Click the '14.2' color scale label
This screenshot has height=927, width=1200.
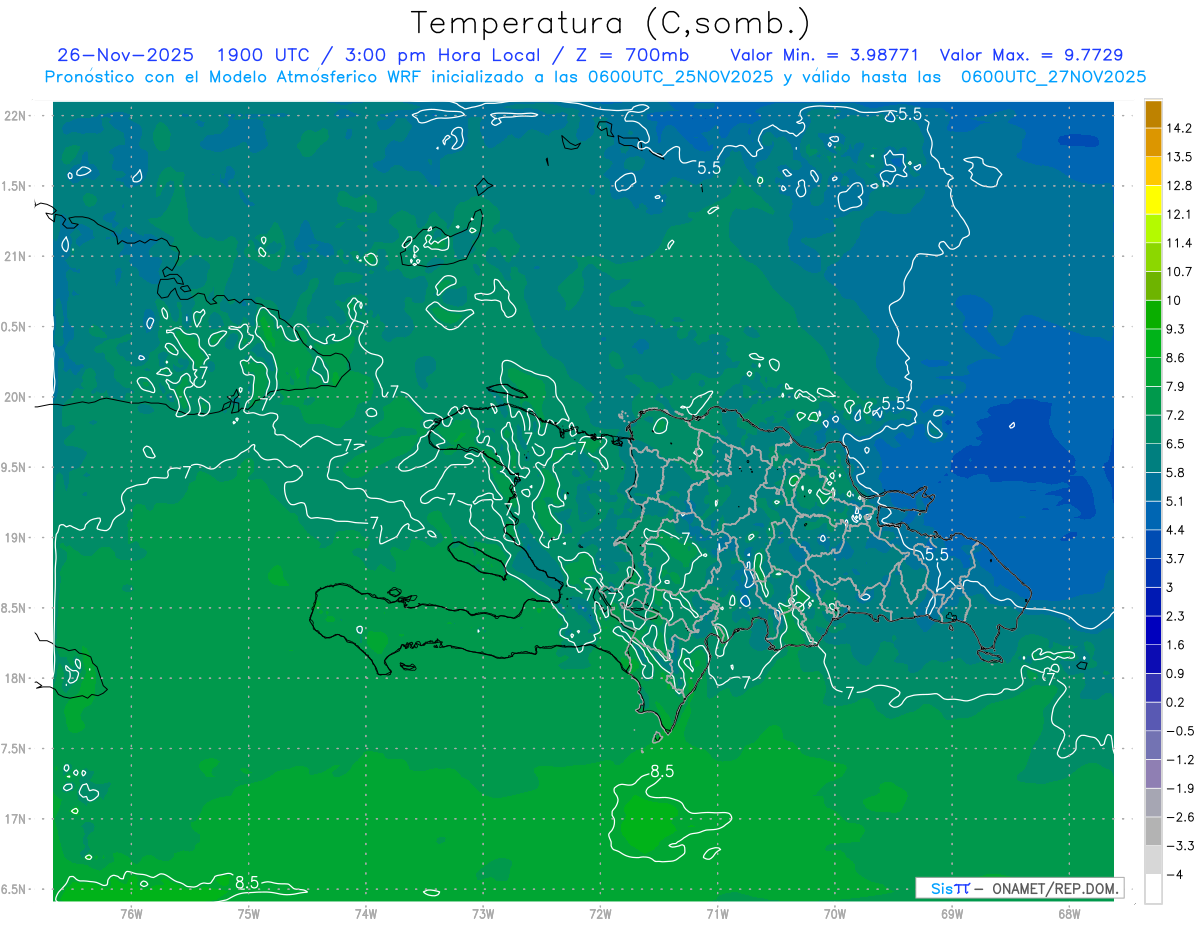[x=1179, y=128]
